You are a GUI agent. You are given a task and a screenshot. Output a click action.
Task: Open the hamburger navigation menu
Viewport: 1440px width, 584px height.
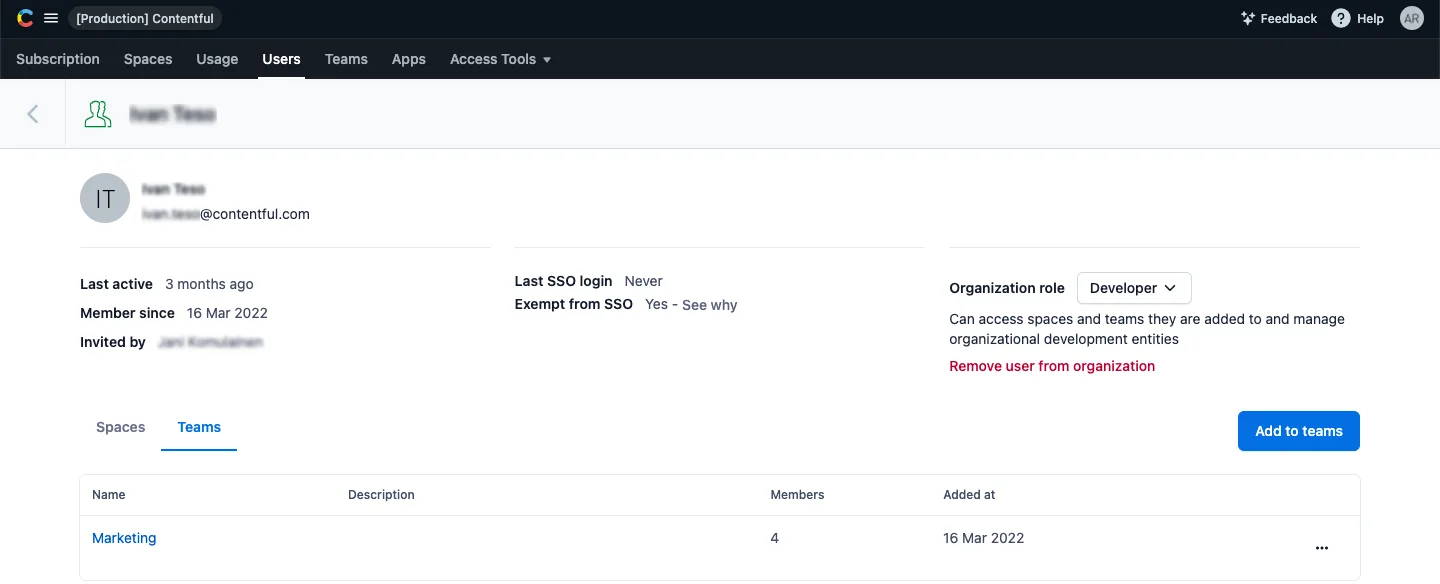coord(51,18)
